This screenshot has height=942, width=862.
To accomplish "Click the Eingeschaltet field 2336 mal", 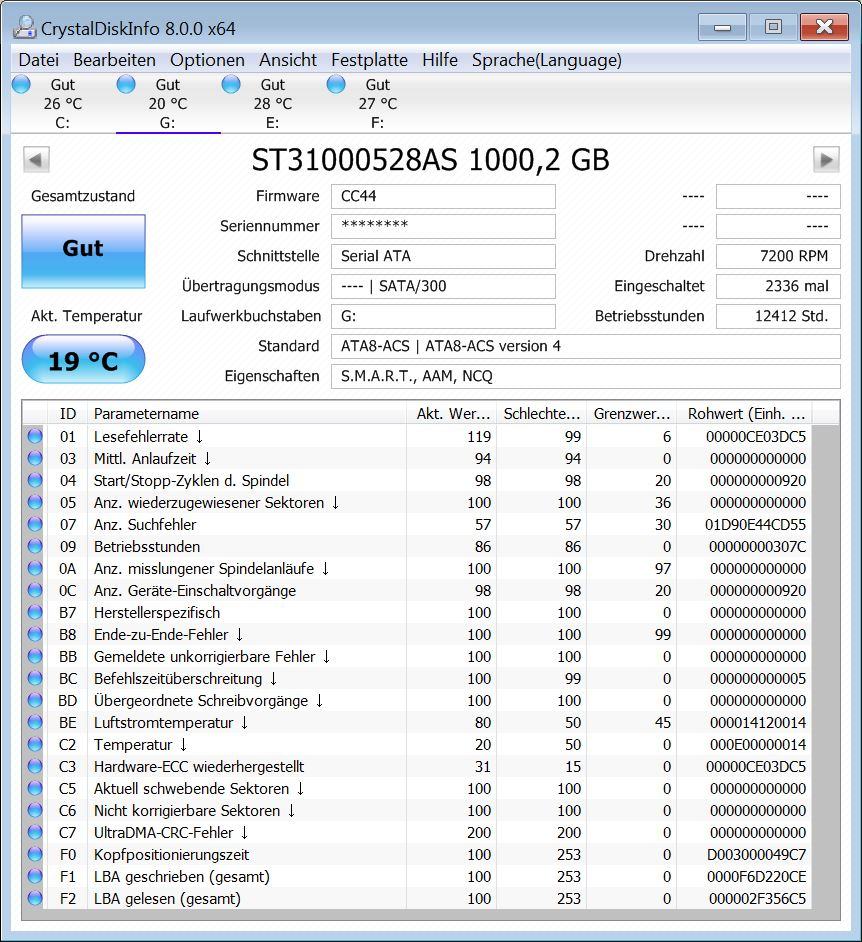I will (778, 287).
